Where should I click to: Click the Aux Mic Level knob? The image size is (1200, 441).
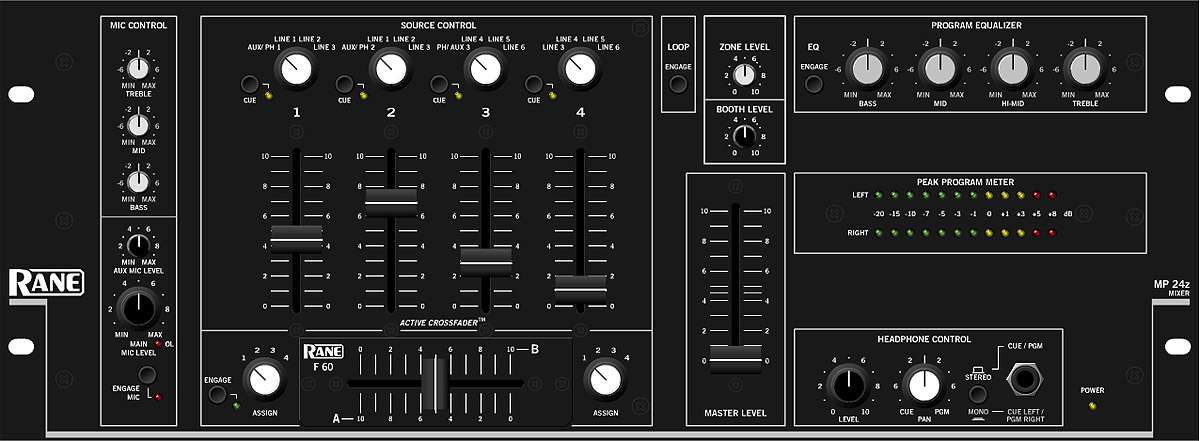(x=139, y=245)
